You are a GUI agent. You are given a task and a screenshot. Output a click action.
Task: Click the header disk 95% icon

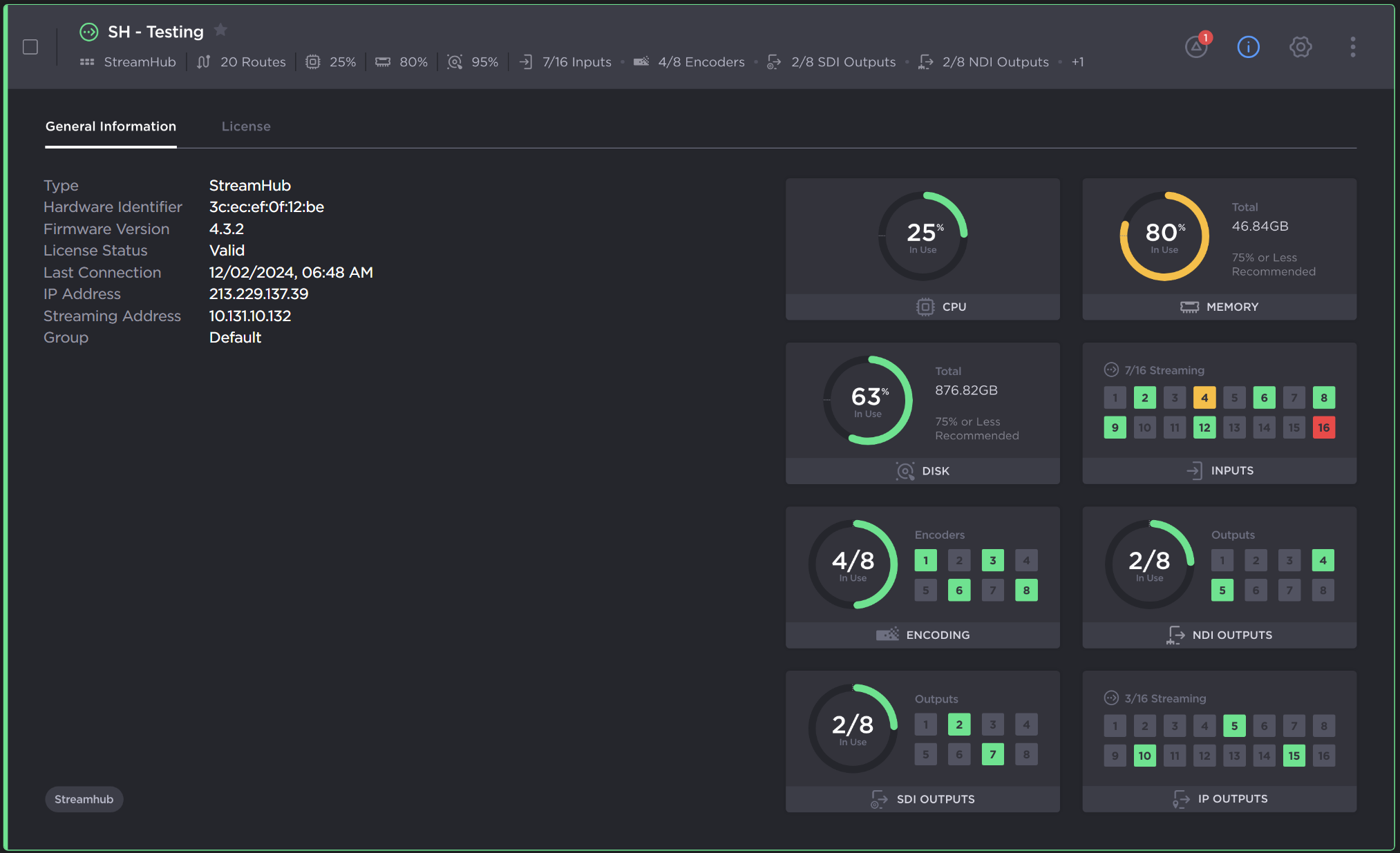click(x=455, y=62)
